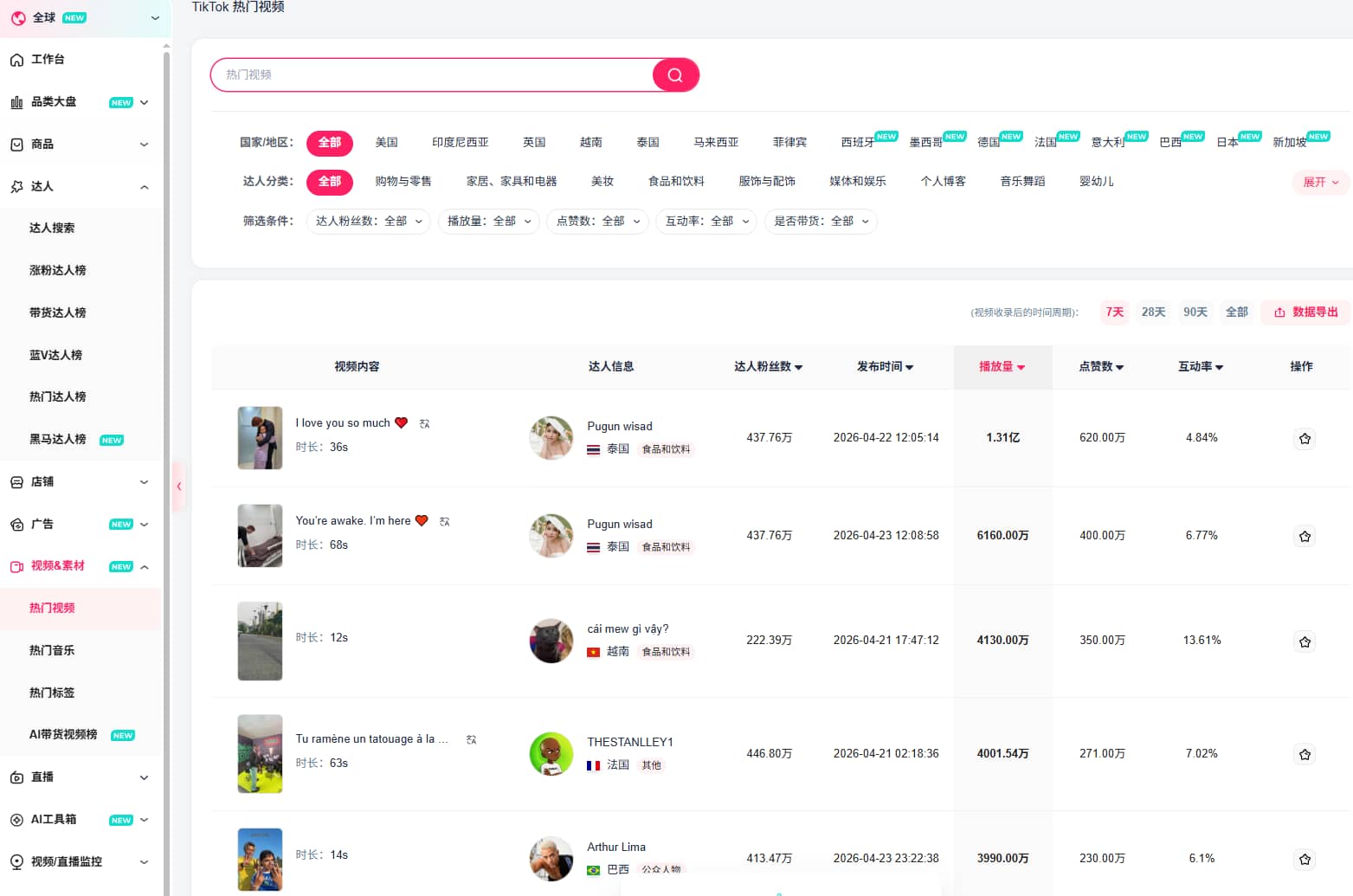The width and height of the screenshot is (1353, 896).
Task: Click the 商品 sidebar icon
Action: 16,145
